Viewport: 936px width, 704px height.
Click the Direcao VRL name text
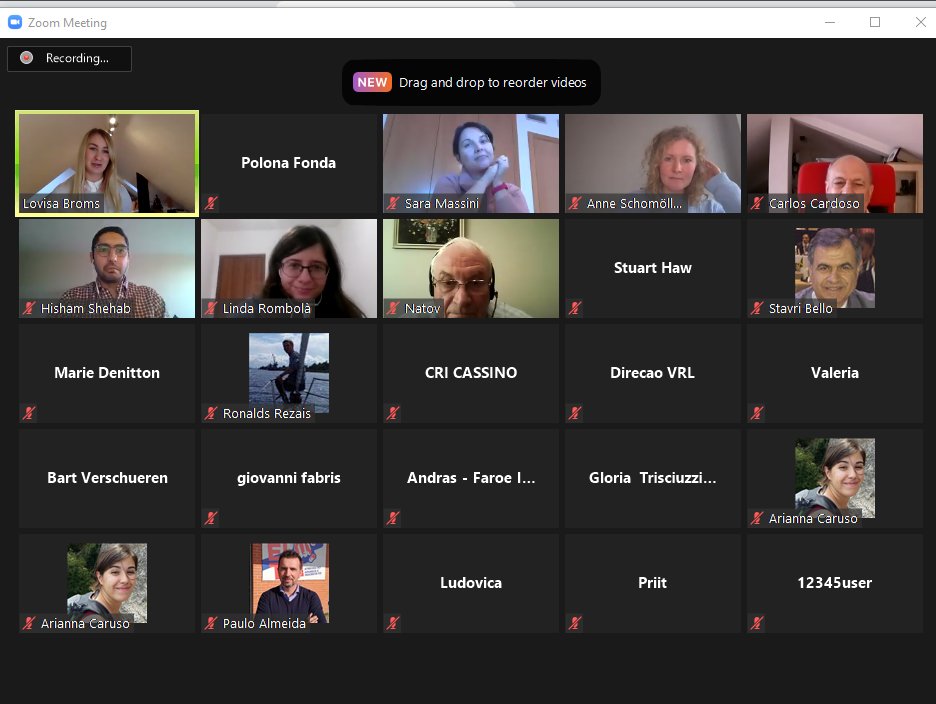[652, 373]
